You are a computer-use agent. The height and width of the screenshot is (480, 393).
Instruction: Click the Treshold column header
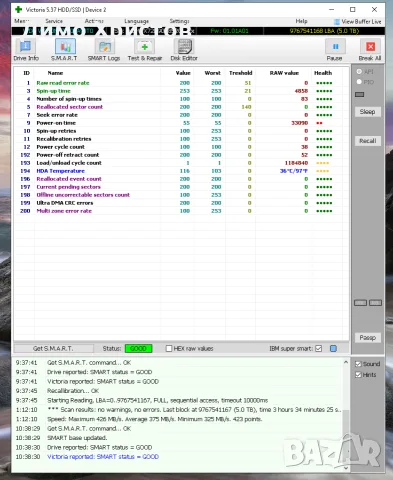tap(241, 73)
